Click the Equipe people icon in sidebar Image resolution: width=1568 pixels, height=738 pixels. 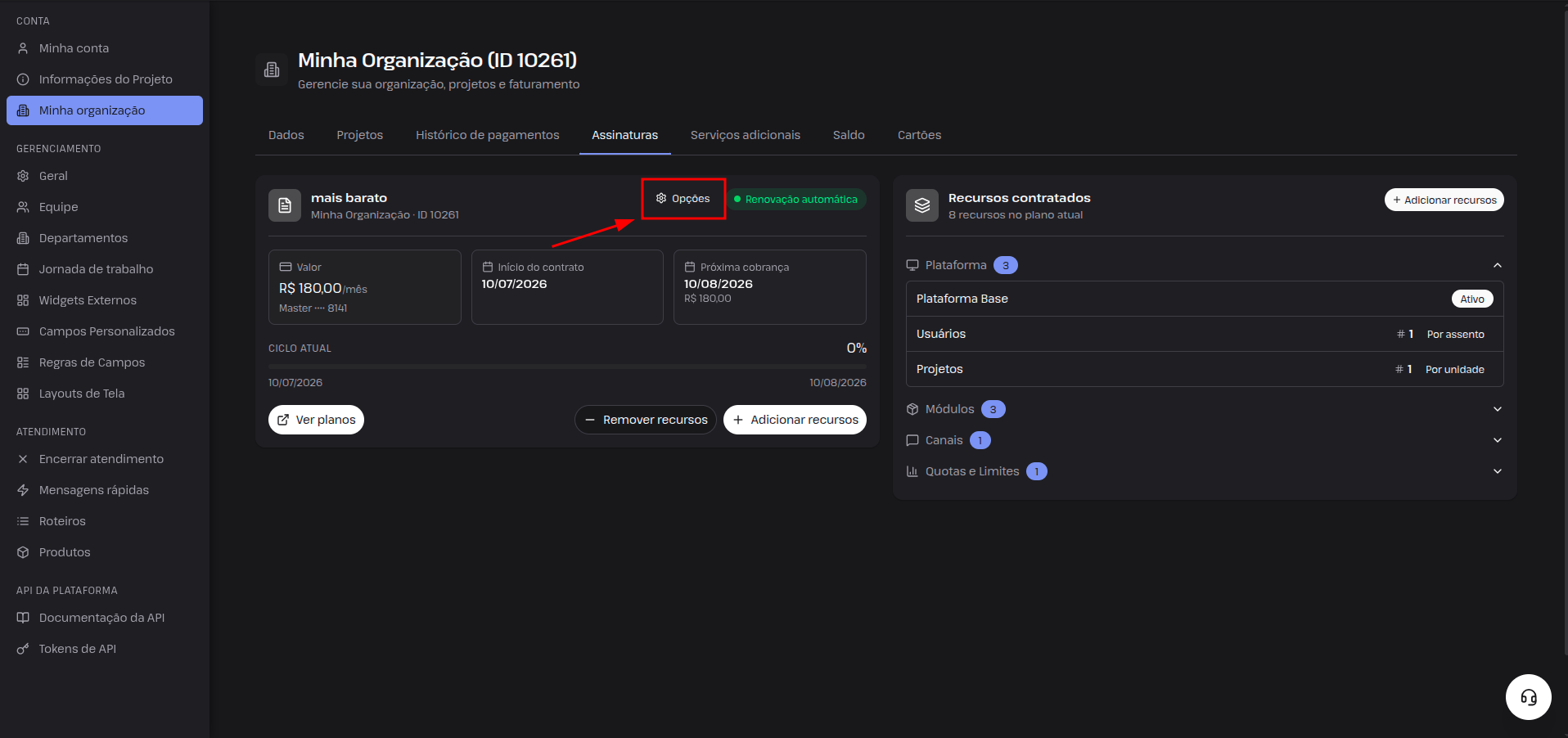(x=23, y=207)
